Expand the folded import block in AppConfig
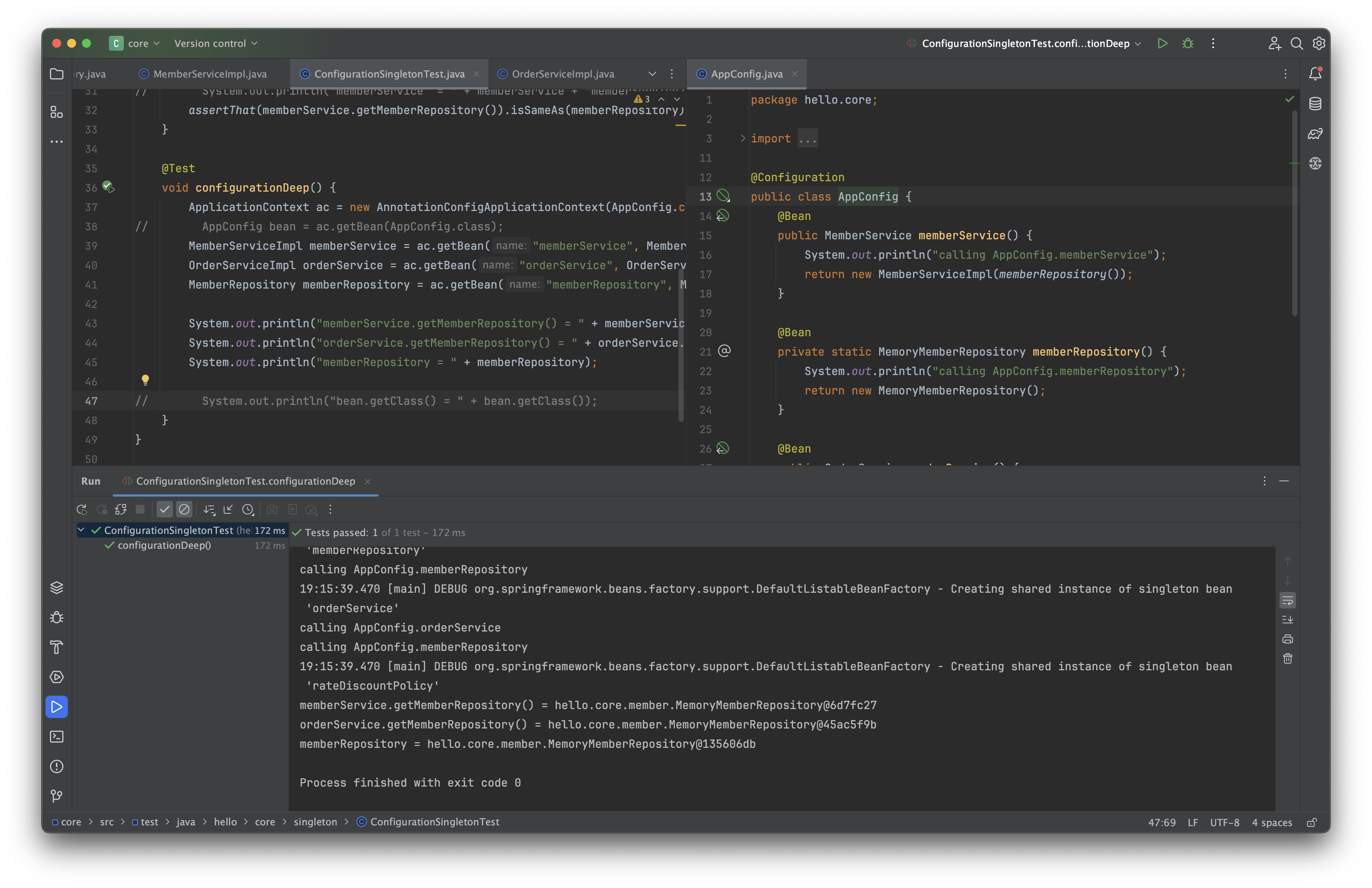Viewport: 1372px width, 888px height. (x=743, y=138)
